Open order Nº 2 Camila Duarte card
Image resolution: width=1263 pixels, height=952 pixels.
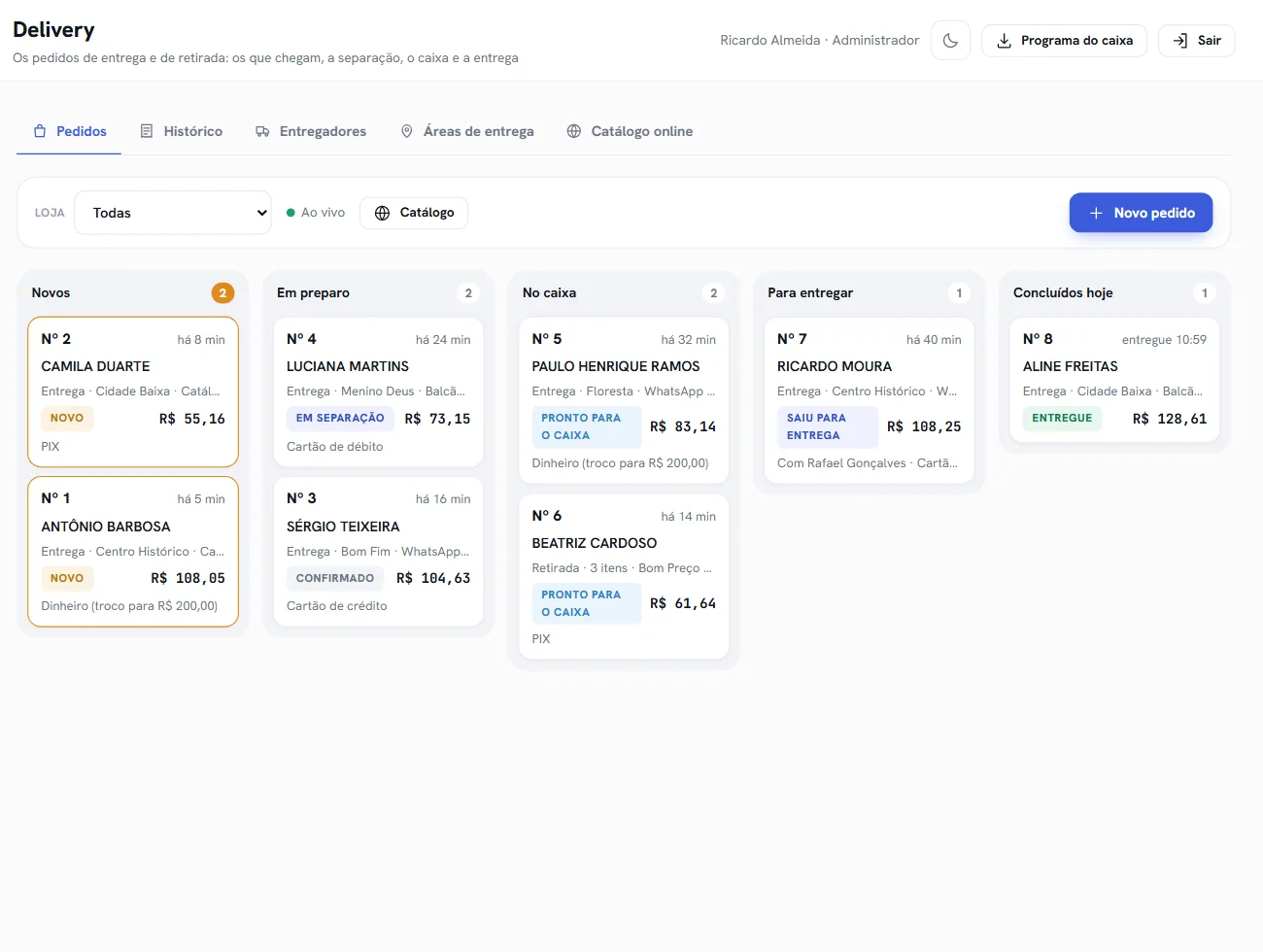click(x=133, y=391)
